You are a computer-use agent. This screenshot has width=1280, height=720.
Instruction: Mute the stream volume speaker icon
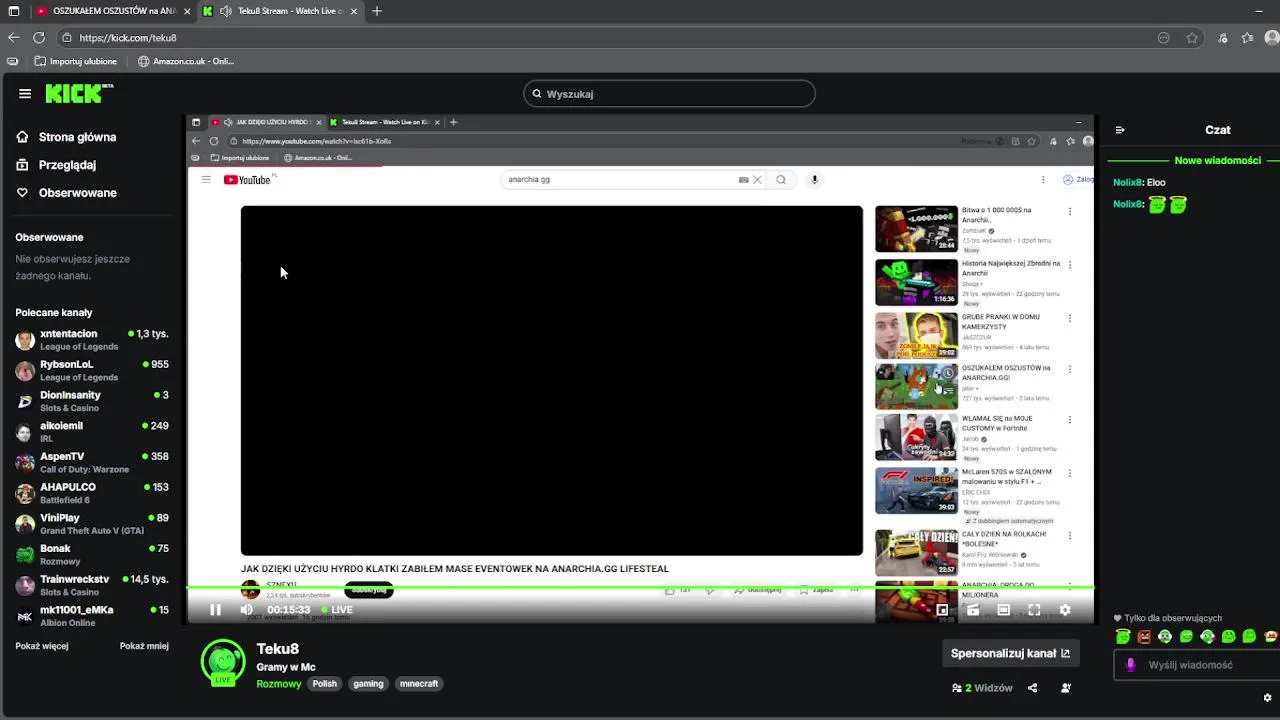247,610
